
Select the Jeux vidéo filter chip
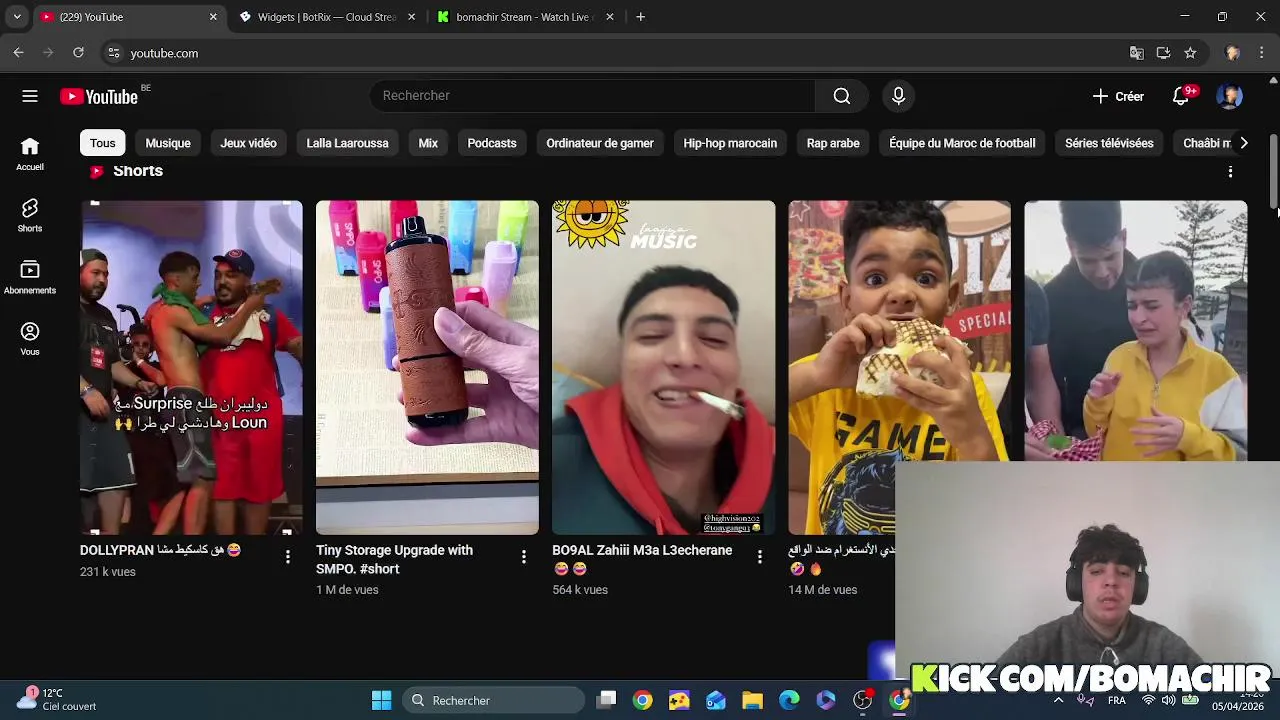pyautogui.click(x=248, y=143)
